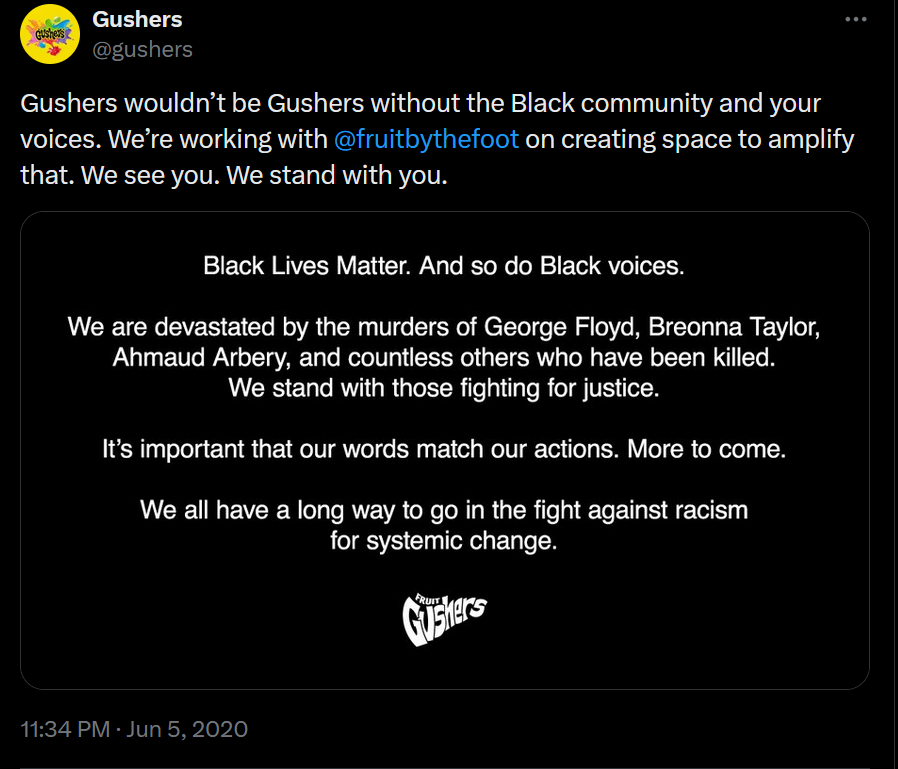Click the line starting "Ahmaud Arbery"
Image resolution: width=898 pixels, height=769 pixels.
pos(444,357)
